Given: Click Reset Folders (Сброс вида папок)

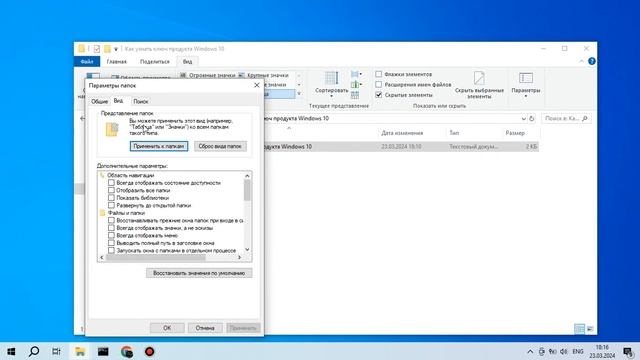Looking at the screenshot, I should (x=220, y=146).
